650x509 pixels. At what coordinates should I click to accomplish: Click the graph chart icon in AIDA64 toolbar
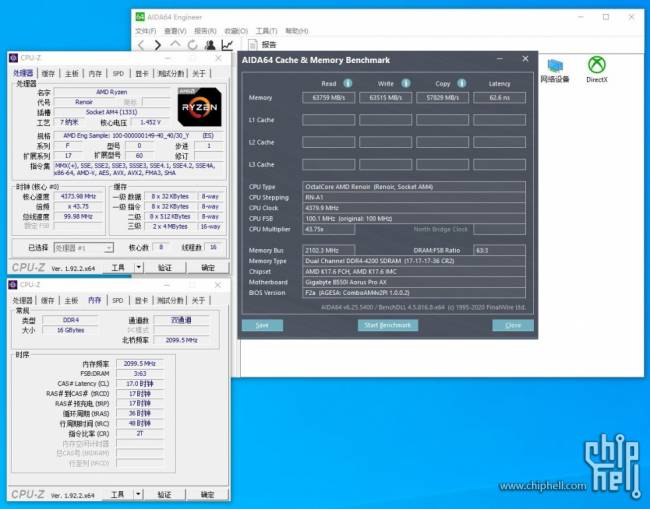[227, 45]
